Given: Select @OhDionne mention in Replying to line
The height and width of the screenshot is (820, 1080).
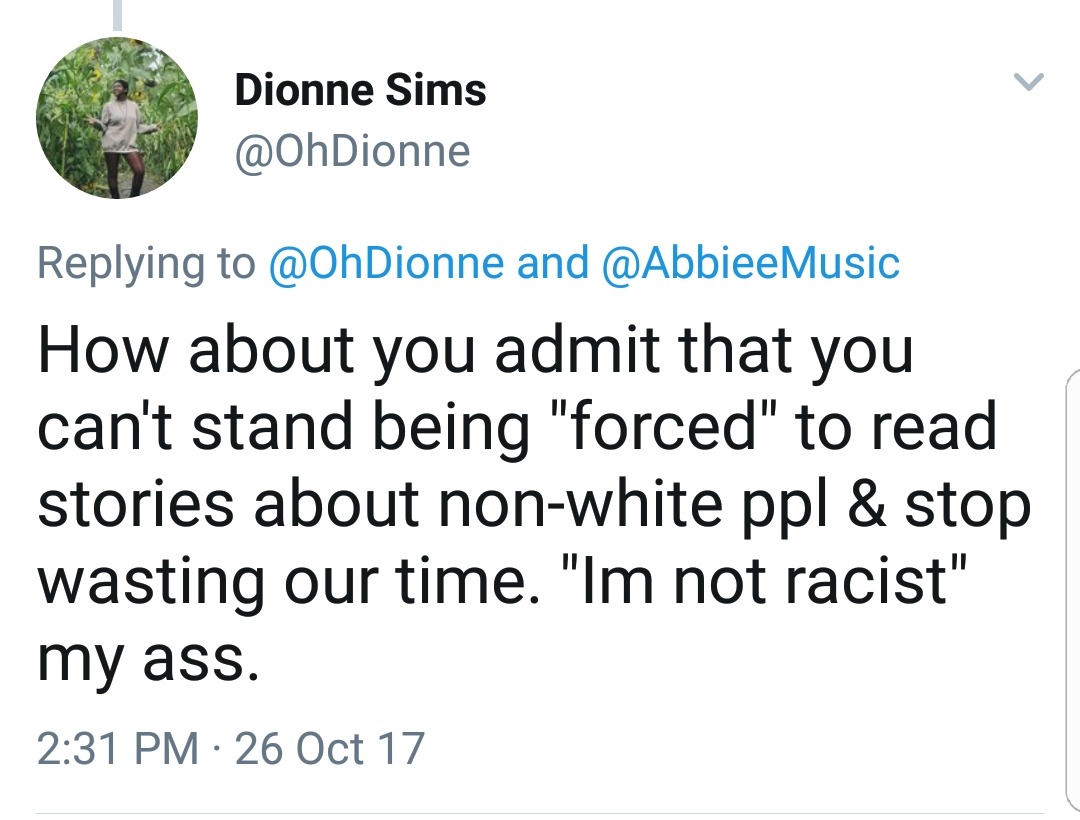Looking at the screenshot, I should (386, 262).
